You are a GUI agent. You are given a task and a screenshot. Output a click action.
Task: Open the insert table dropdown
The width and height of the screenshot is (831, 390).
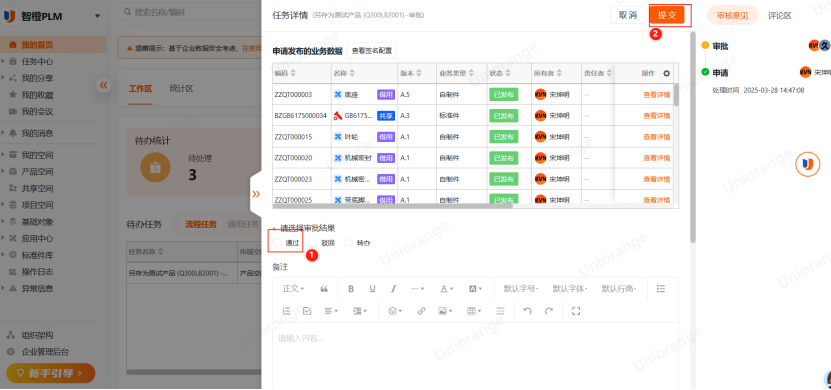473,311
